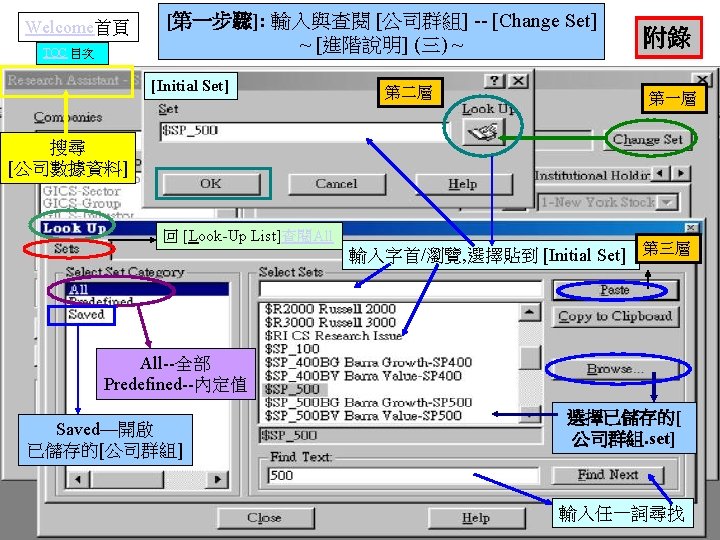Click the category list left scroll arrow

[x=78, y=479]
